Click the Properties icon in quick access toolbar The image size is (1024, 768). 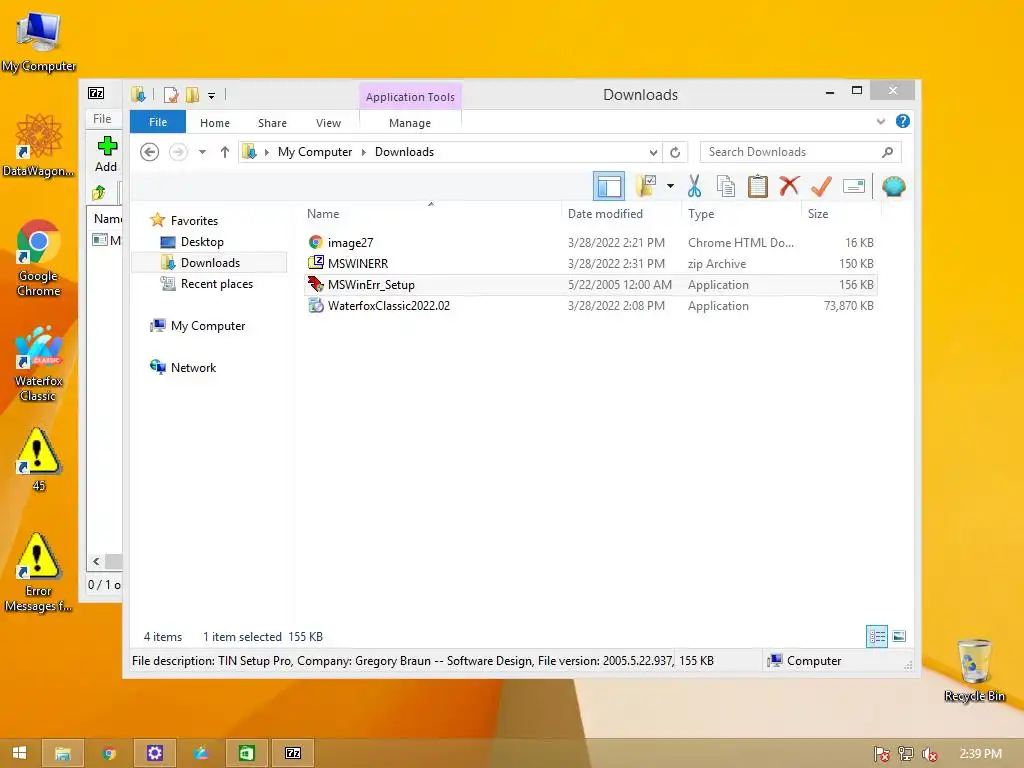pos(171,95)
